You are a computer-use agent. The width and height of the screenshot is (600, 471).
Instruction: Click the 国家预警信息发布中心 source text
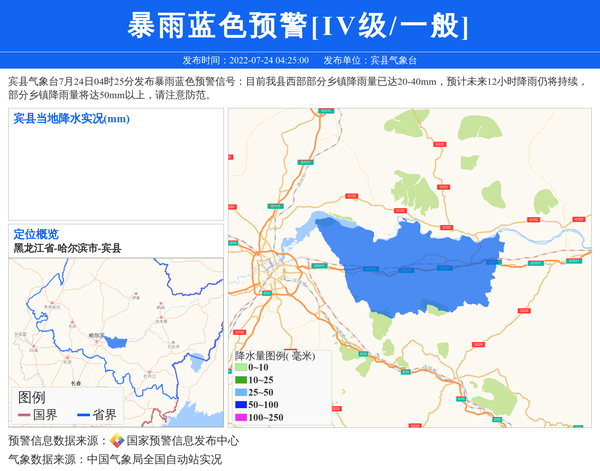pyautogui.click(x=183, y=441)
